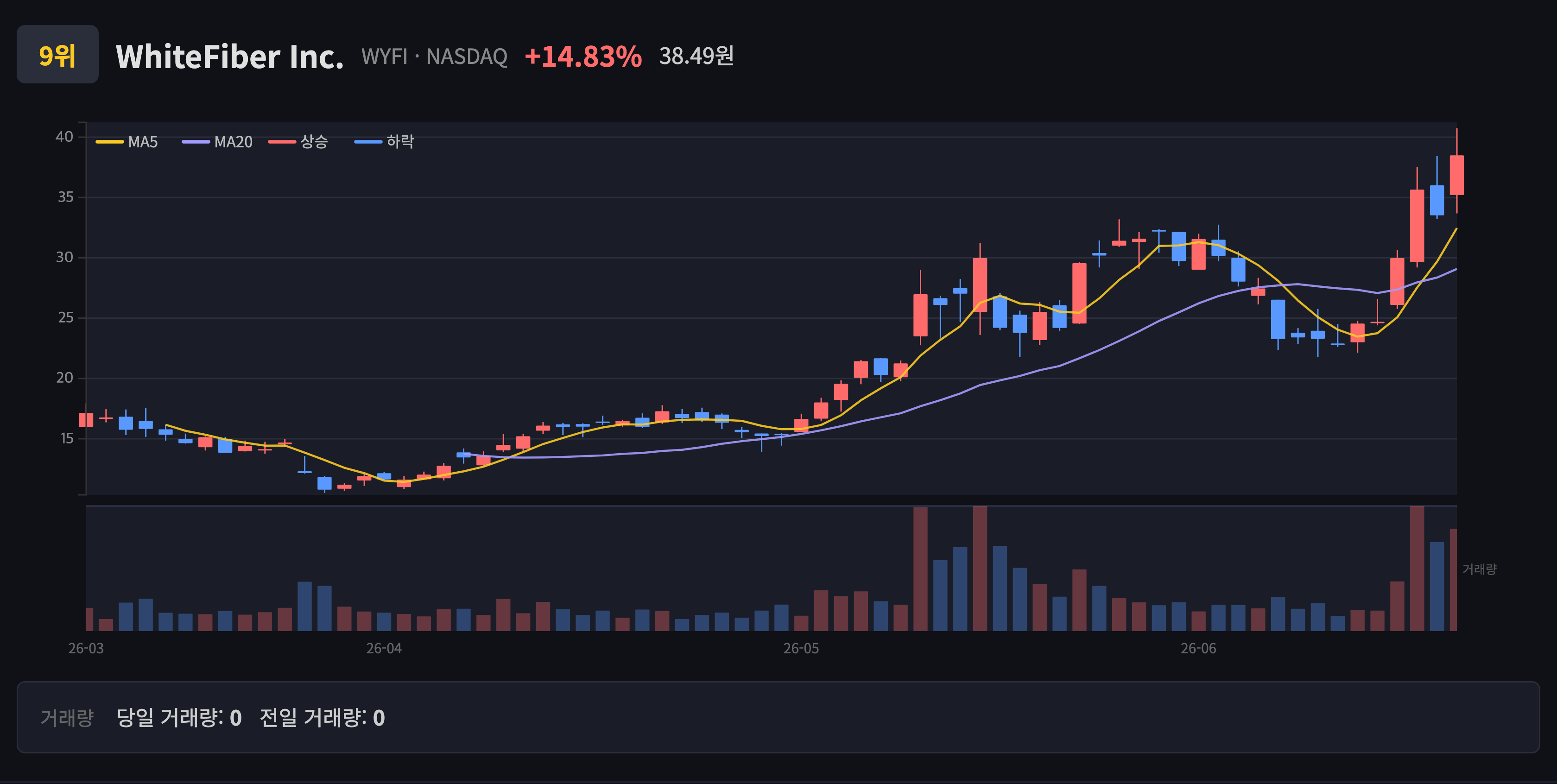Toggle the 하락 legend entry
Viewport: 1557px width, 784px height.
(385, 142)
